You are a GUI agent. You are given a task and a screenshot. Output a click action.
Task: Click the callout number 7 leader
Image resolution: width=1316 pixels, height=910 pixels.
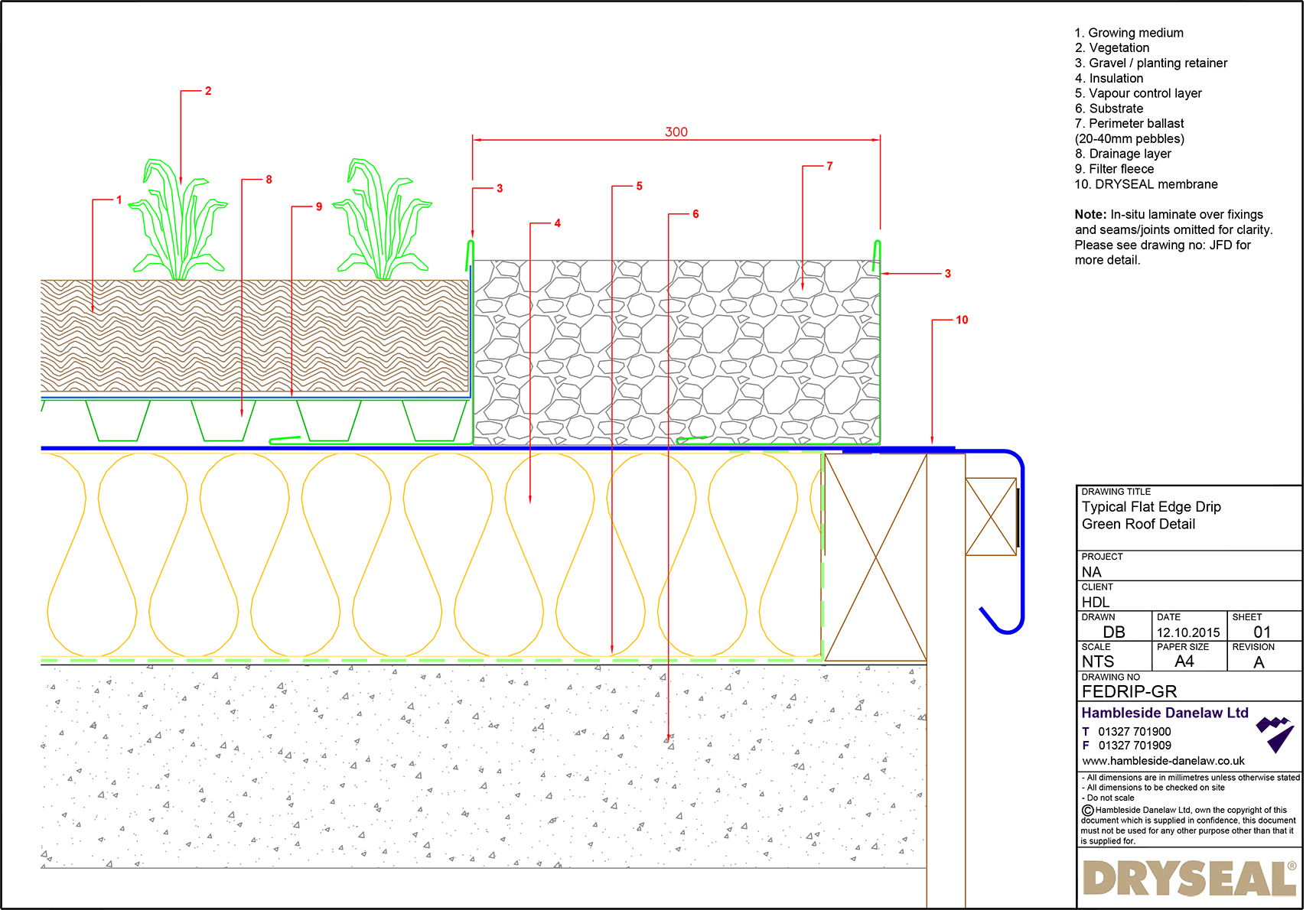click(829, 165)
